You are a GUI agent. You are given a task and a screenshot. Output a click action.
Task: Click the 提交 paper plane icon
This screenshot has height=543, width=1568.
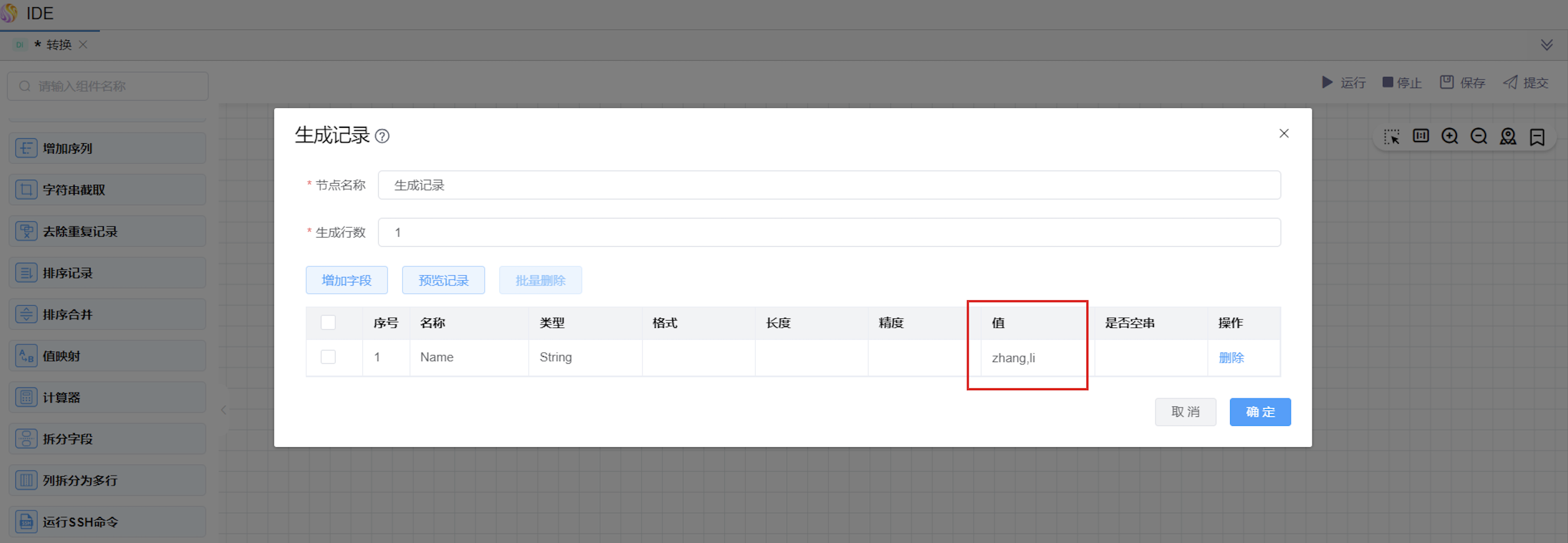(1510, 82)
